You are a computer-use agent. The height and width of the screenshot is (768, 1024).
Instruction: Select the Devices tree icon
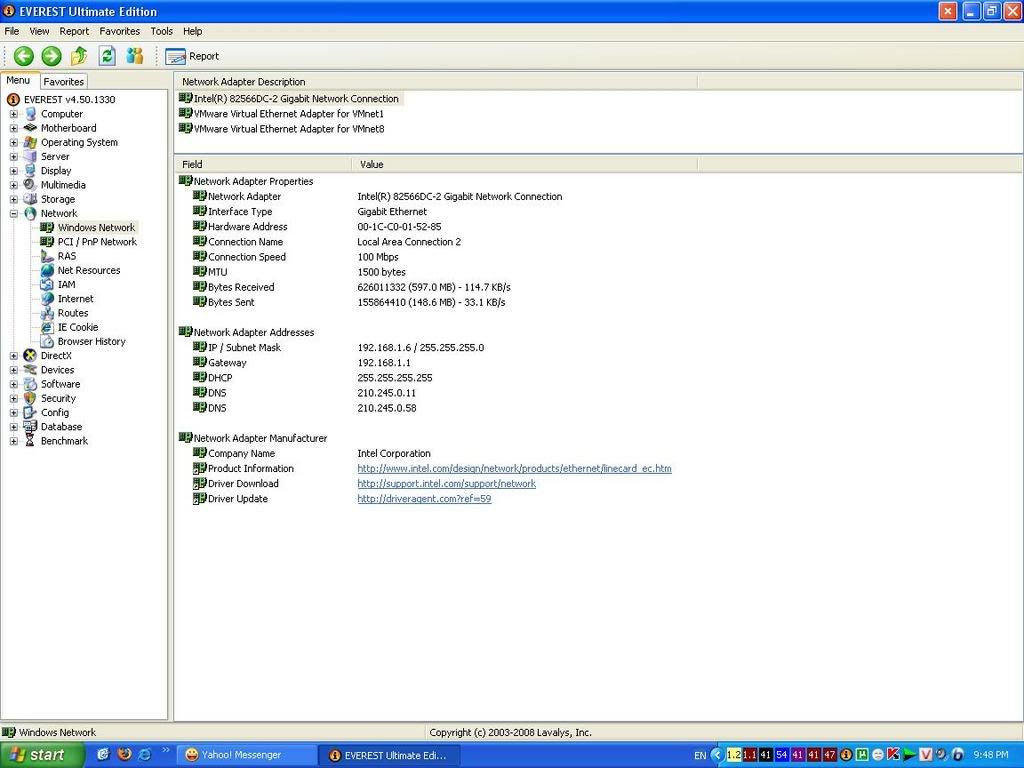[30, 370]
